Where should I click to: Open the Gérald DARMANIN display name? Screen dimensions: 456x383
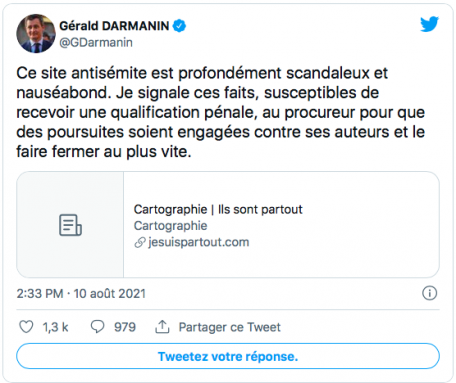click(x=114, y=26)
